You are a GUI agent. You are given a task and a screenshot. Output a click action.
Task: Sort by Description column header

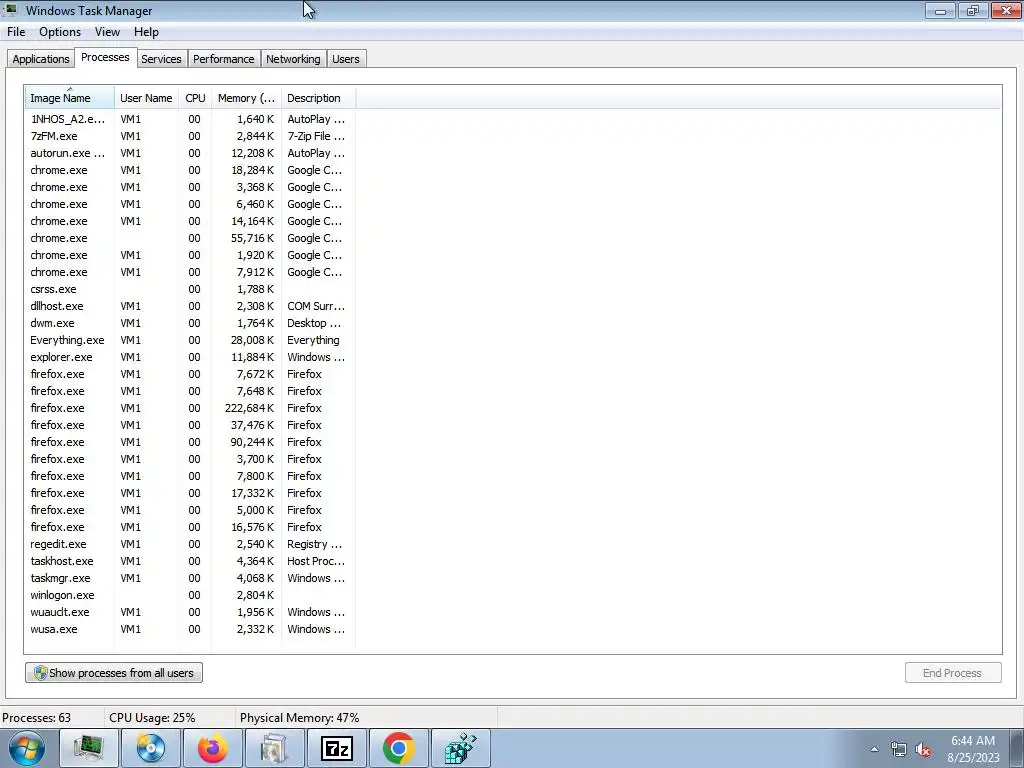(x=318, y=98)
